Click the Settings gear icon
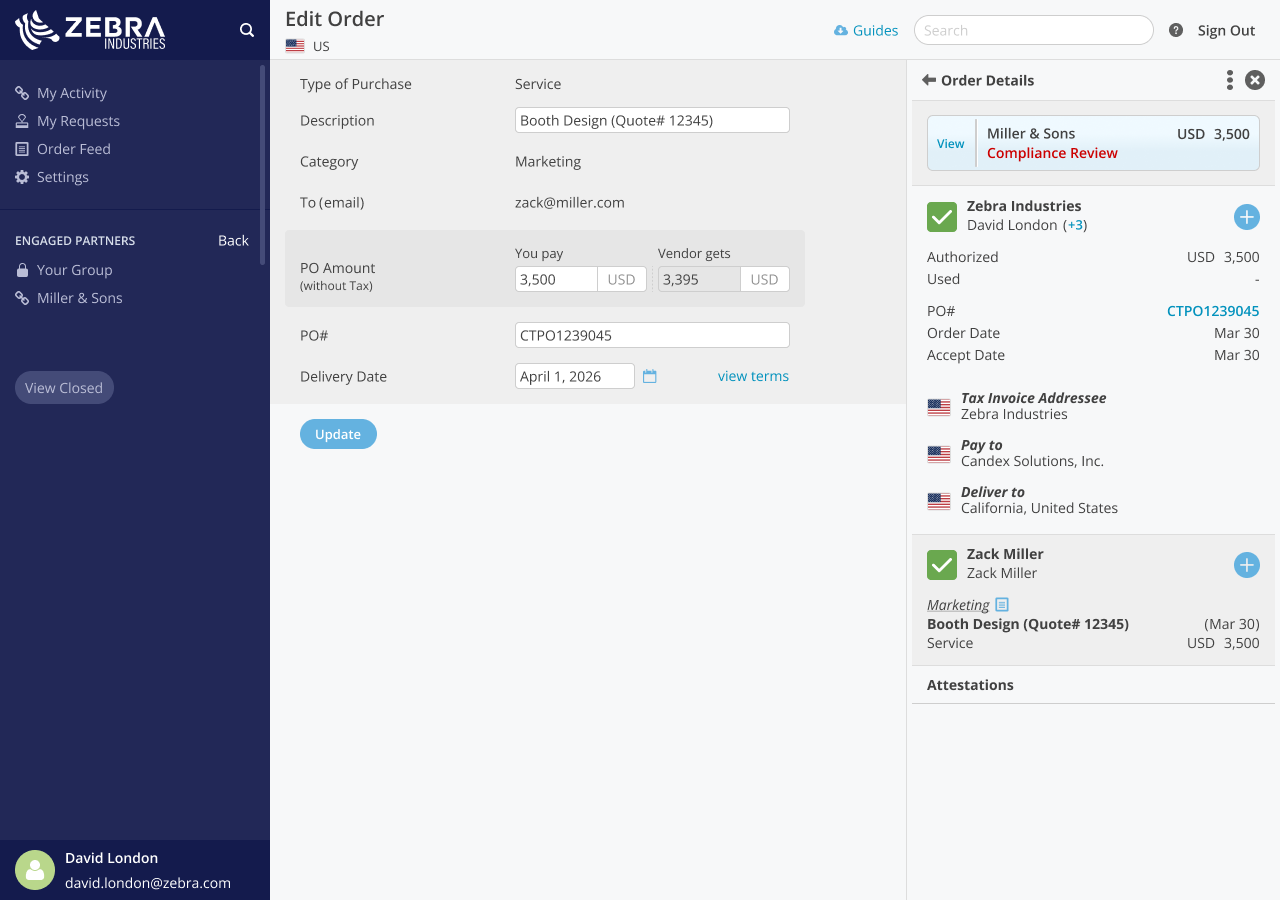Image resolution: width=1280 pixels, height=900 pixels. coord(22,177)
